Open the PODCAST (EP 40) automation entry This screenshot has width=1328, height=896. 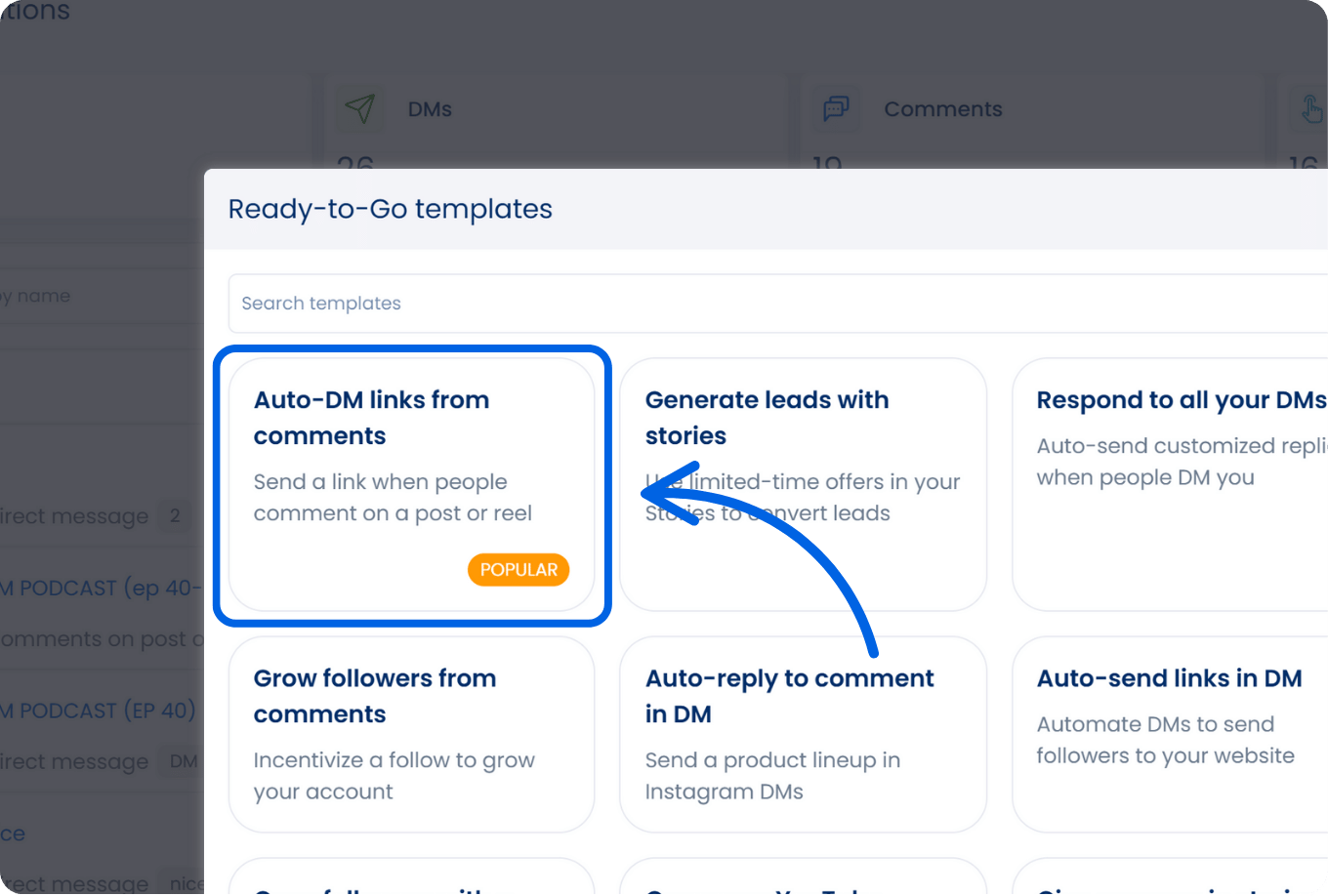(x=98, y=711)
